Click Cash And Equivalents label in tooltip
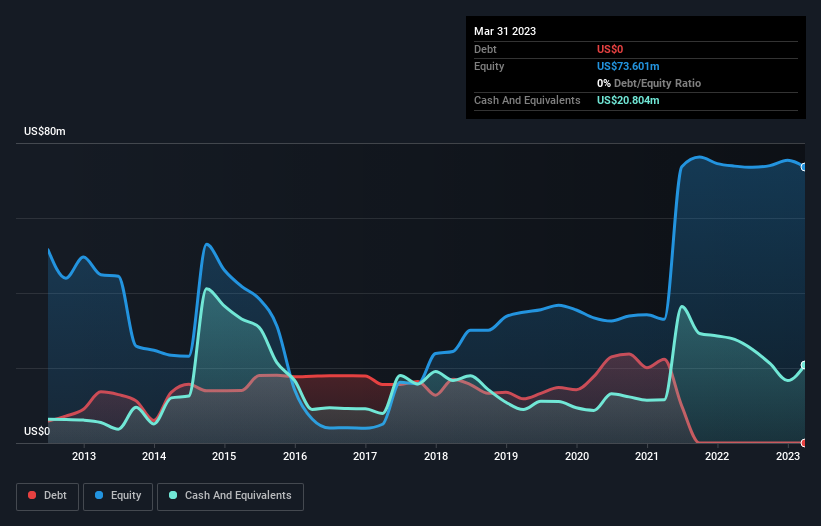This screenshot has height=526, width=821. 527,100
